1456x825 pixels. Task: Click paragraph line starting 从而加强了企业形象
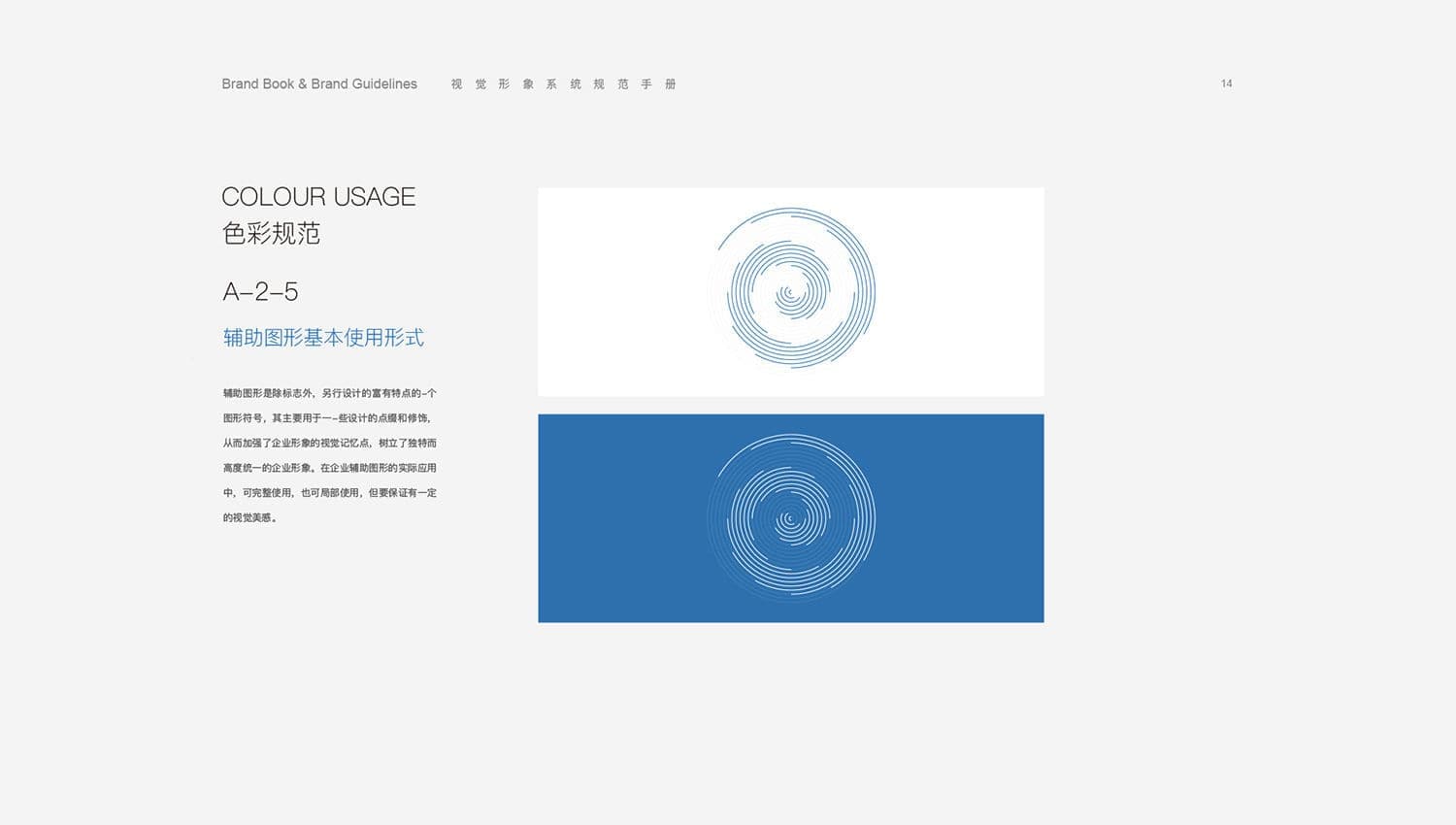[329, 443]
